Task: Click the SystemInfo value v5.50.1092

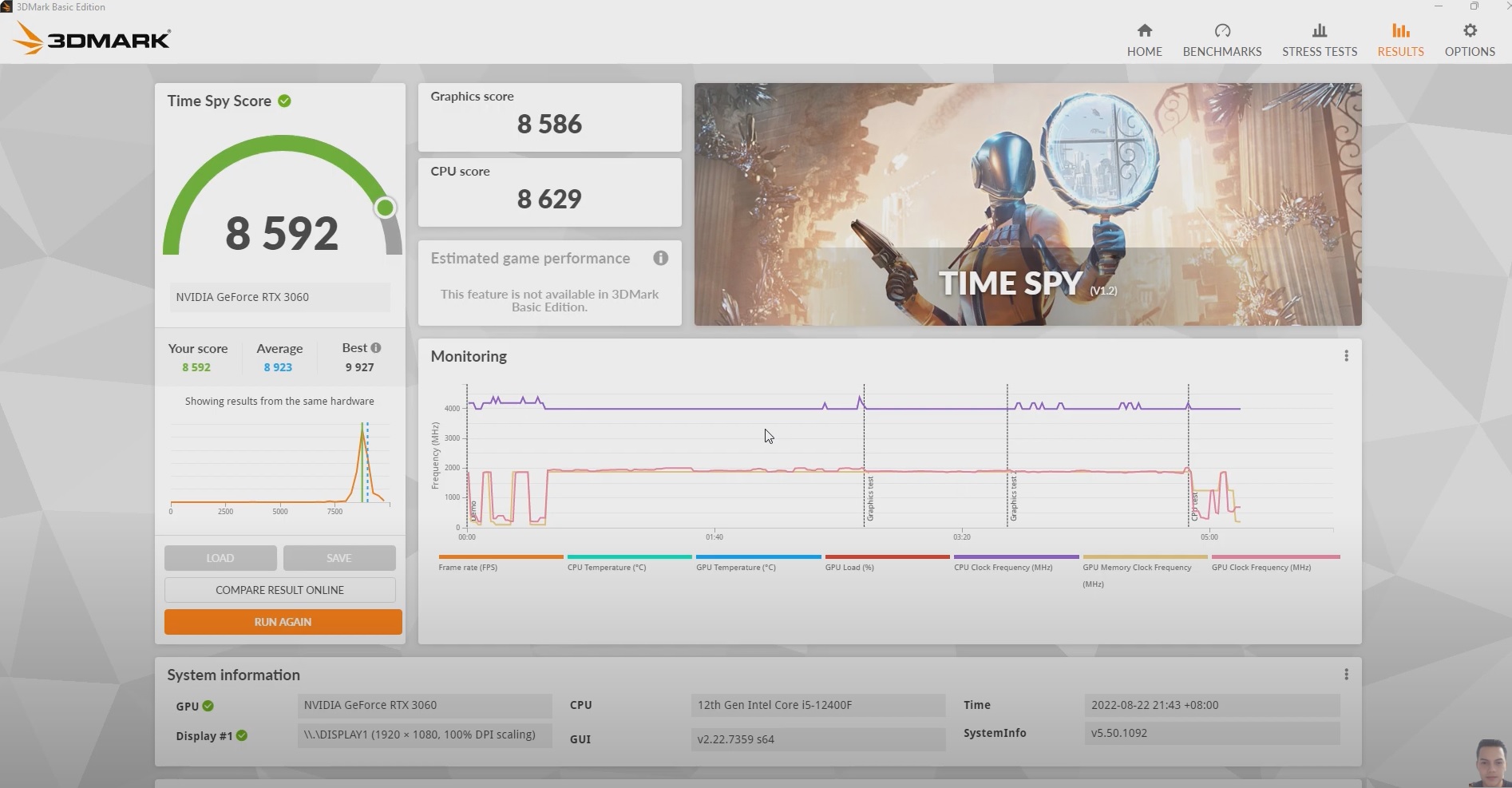Action: pyautogui.click(x=1212, y=733)
